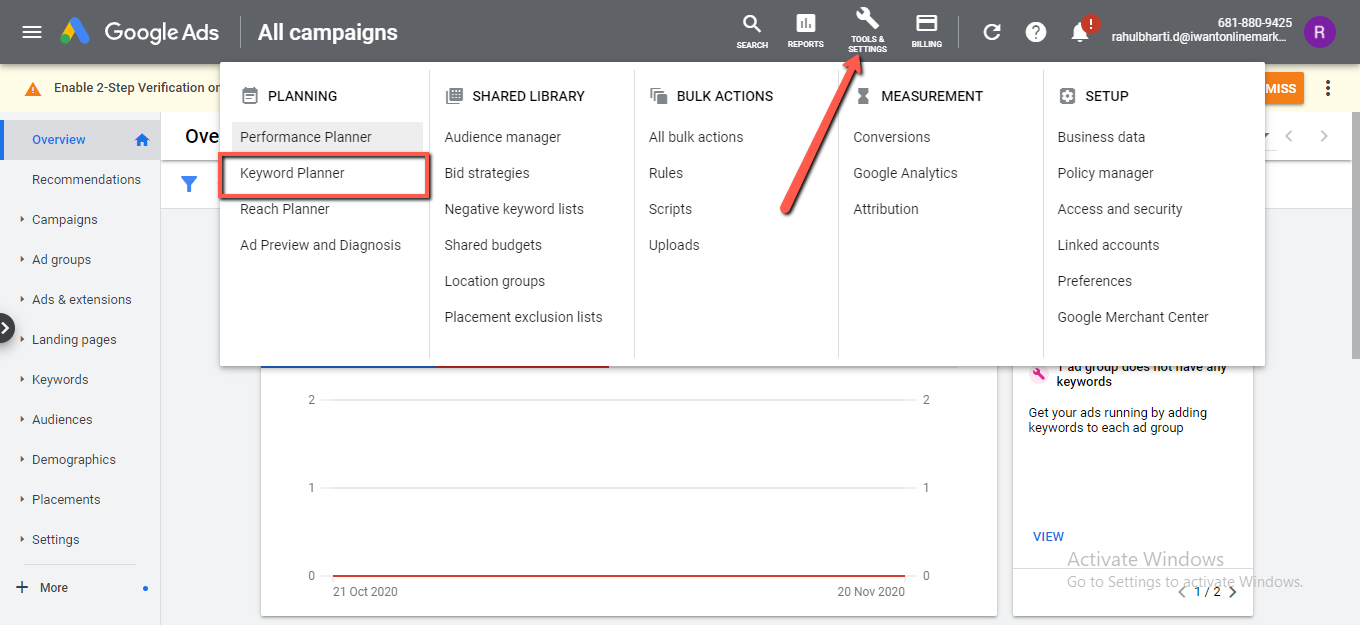Screen dimensions: 1360x625
Task: Go to next recommendation card arrow
Action: 1232,592
